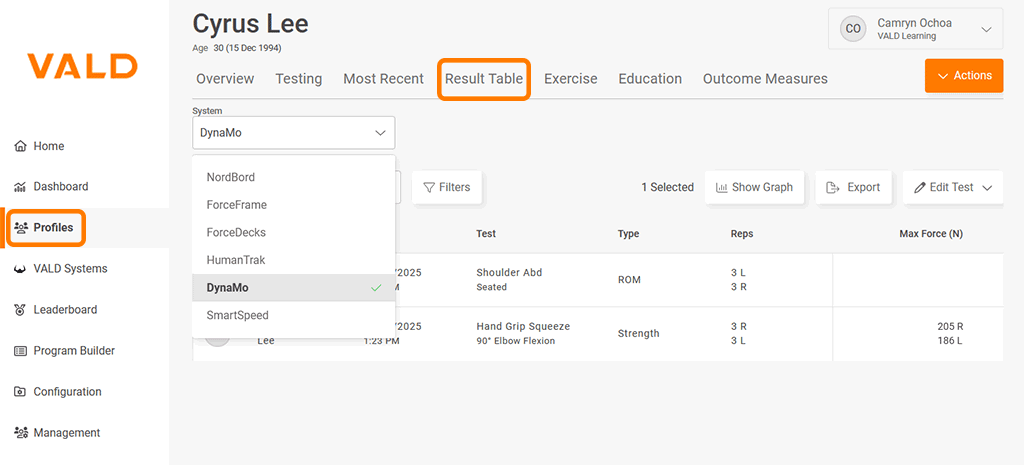1024x465 pixels.
Task: Open the orange Actions menu
Action: [964, 76]
